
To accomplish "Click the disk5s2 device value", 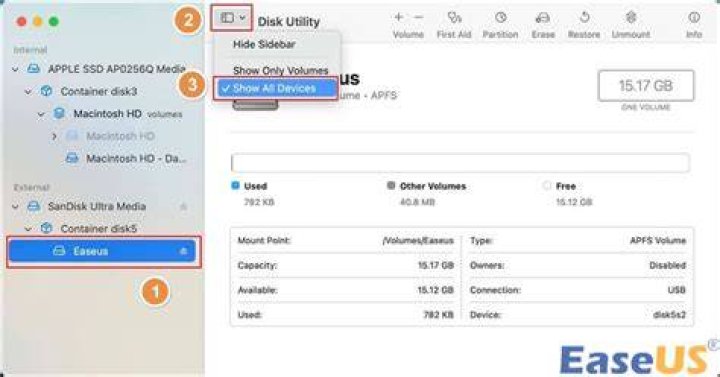I will pos(669,315).
